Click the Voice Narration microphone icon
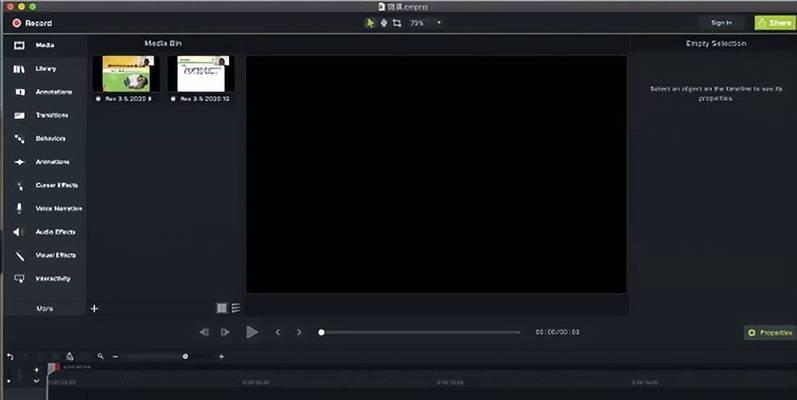Image resolution: width=797 pixels, height=400 pixels. coord(19,208)
